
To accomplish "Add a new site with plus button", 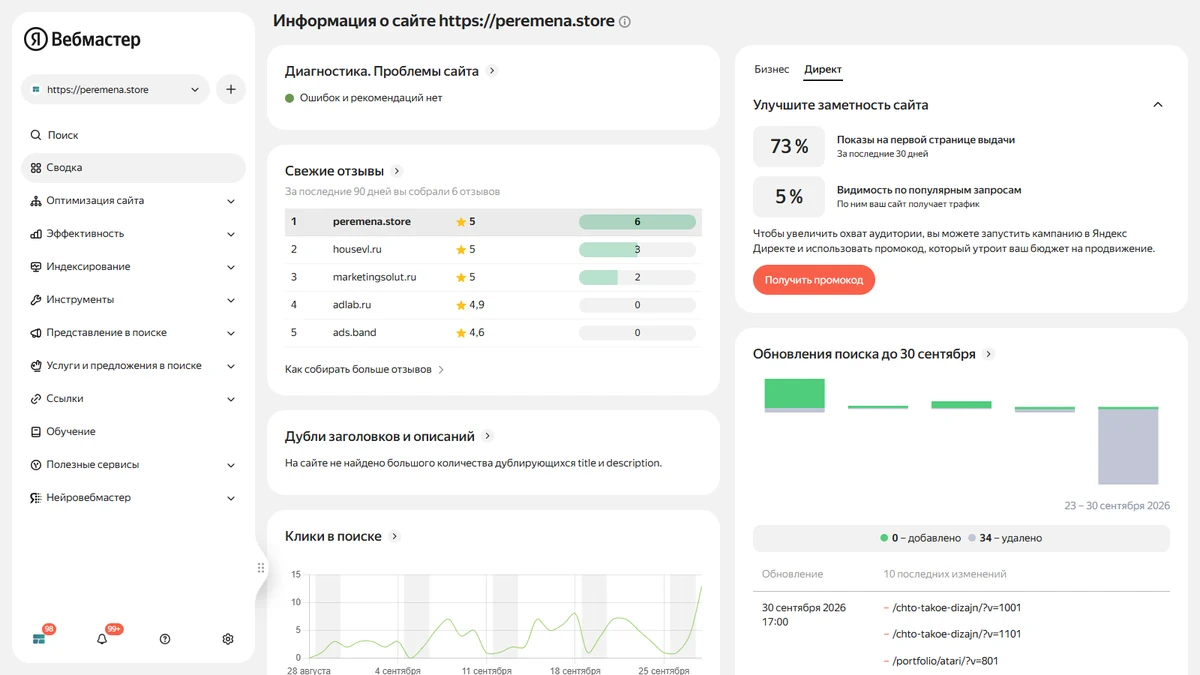I will click(x=231, y=89).
